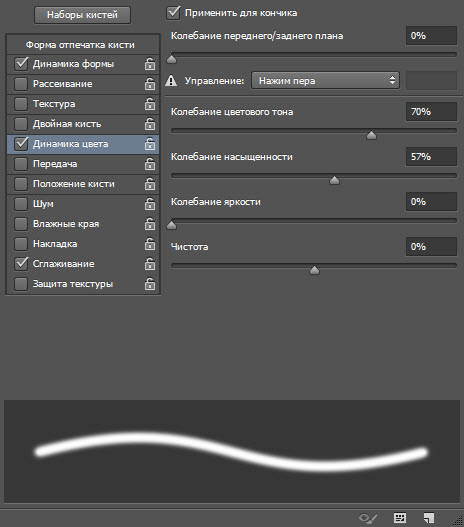Viewport: 464px width, 527px height.
Task: Select Положение кисти in the list
Action: tap(83, 184)
